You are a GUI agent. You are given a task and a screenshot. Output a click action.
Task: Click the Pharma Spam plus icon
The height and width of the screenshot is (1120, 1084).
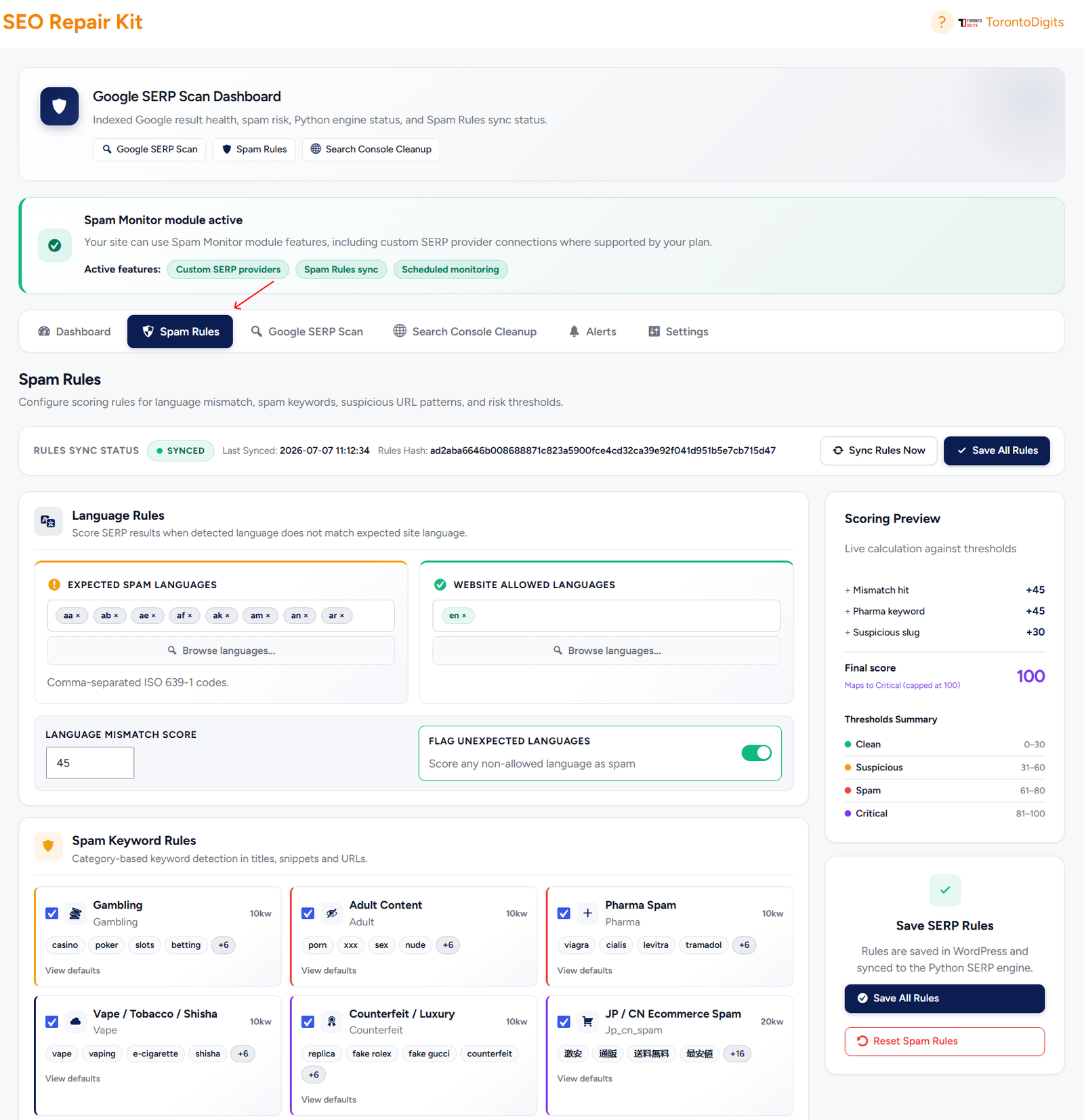(x=587, y=913)
